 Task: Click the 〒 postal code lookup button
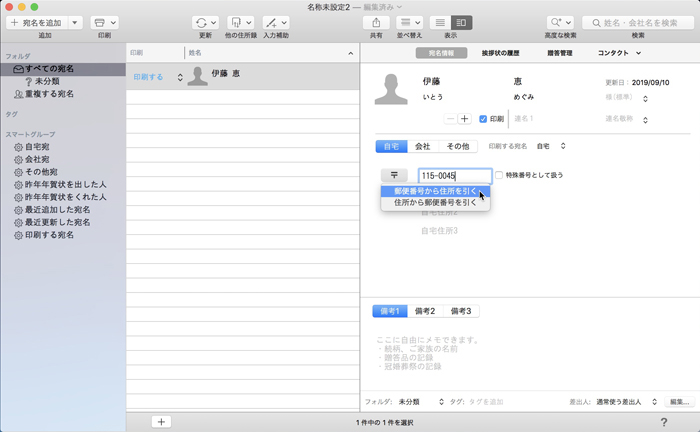[x=394, y=175]
